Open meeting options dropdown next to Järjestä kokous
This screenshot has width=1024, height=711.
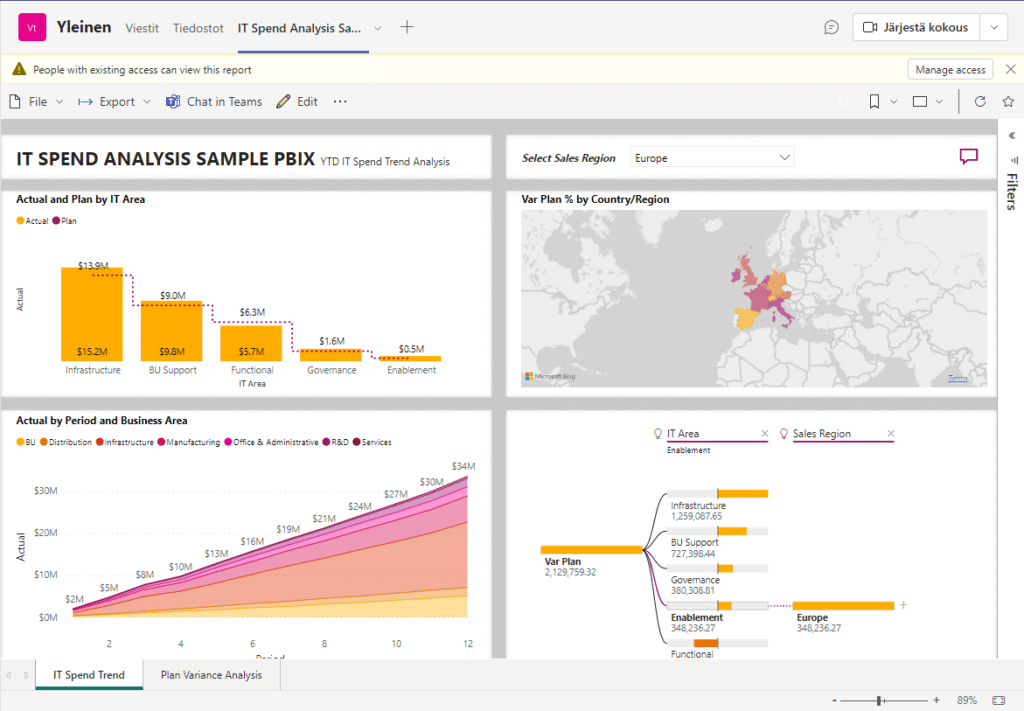(994, 27)
